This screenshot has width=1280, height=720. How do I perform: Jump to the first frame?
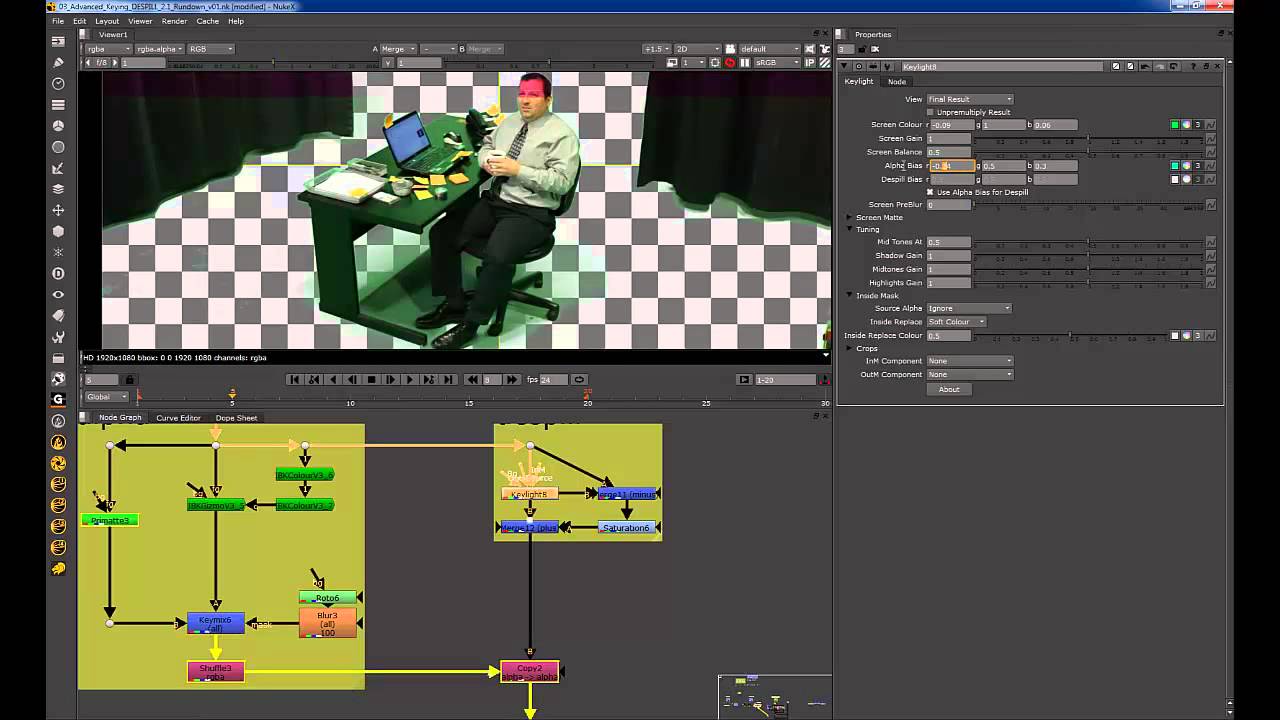[294, 380]
